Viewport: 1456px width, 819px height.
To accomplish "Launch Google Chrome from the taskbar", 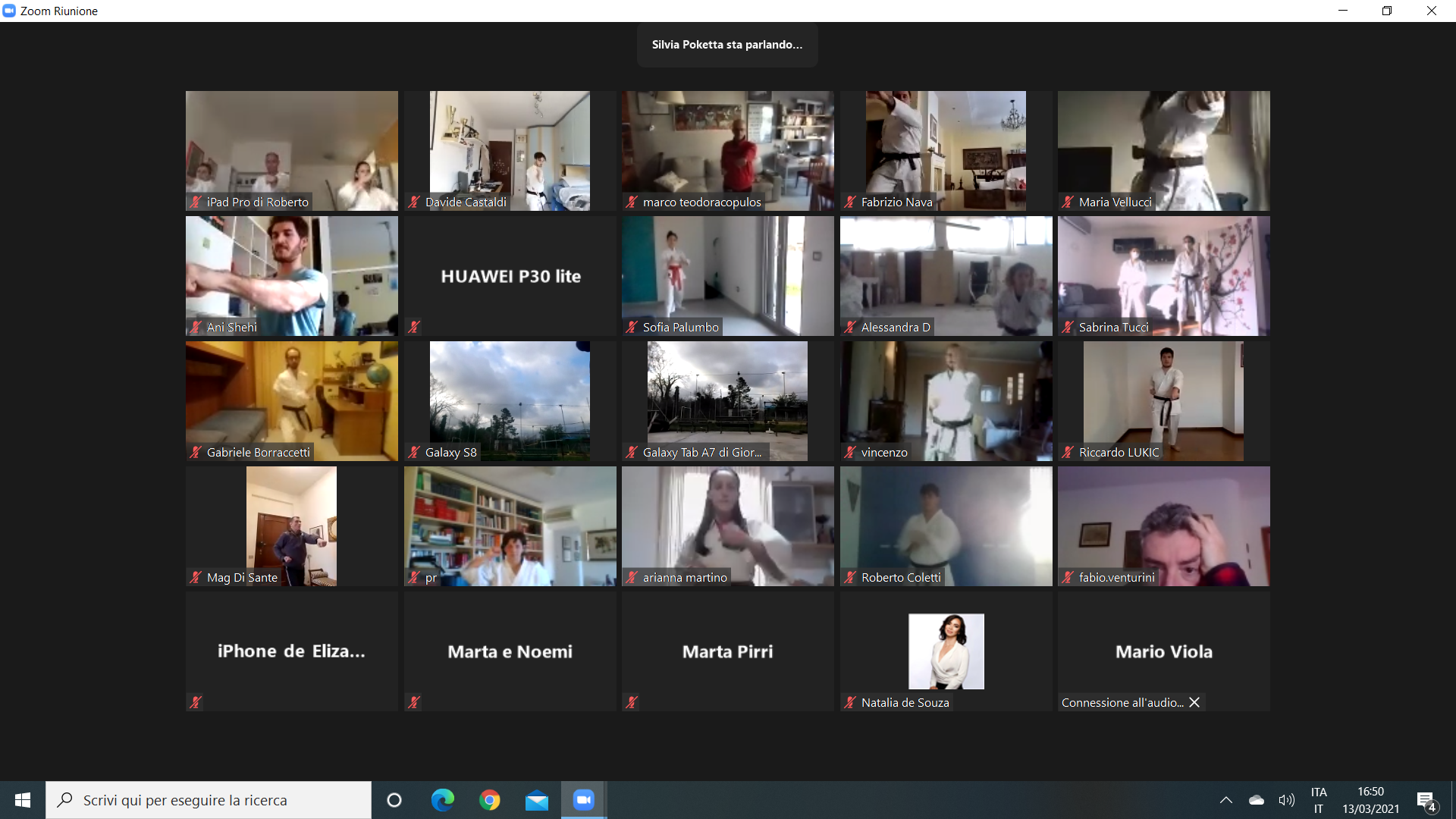I will click(x=490, y=800).
